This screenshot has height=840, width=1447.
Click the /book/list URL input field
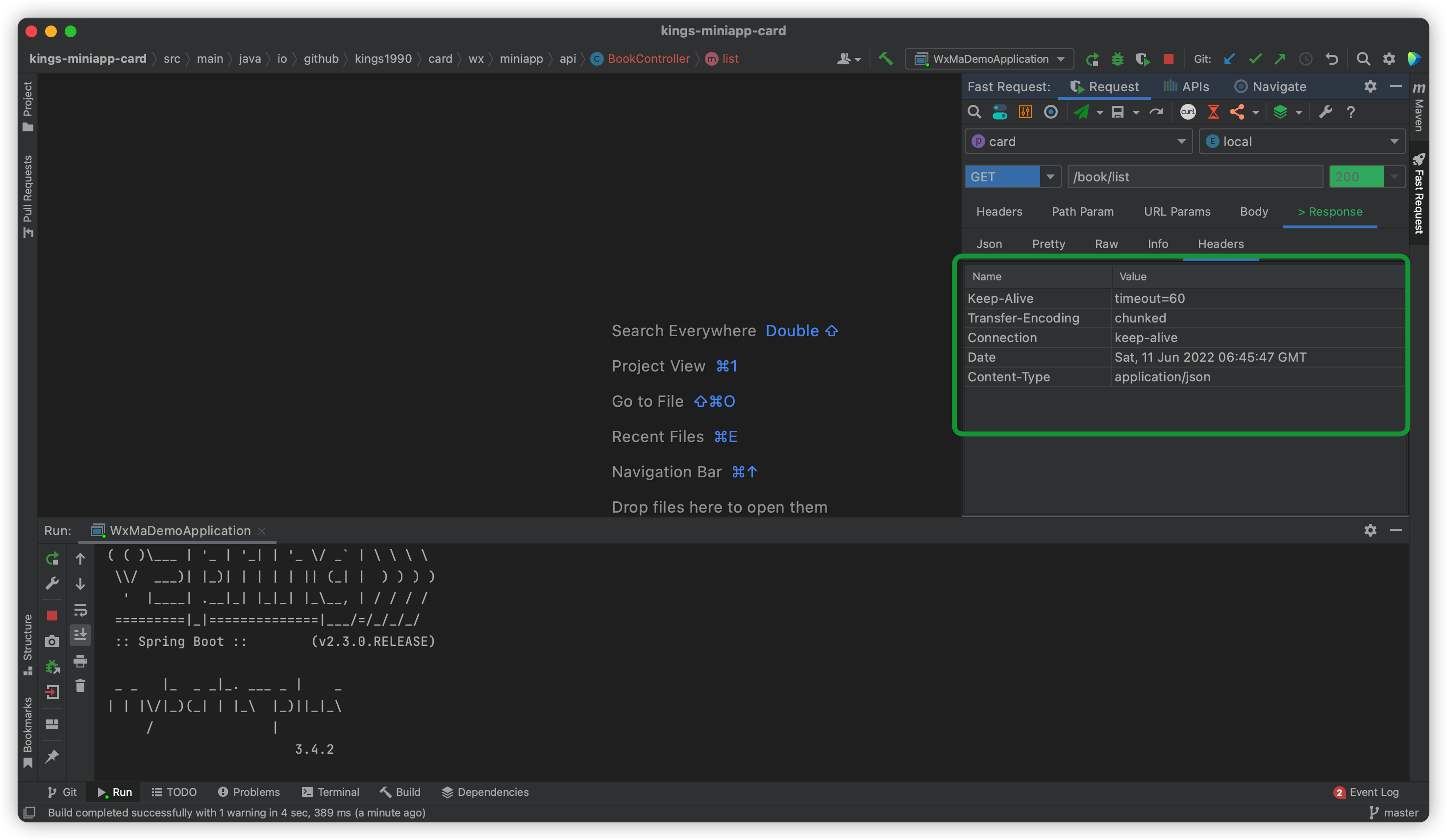tap(1195, 177)
